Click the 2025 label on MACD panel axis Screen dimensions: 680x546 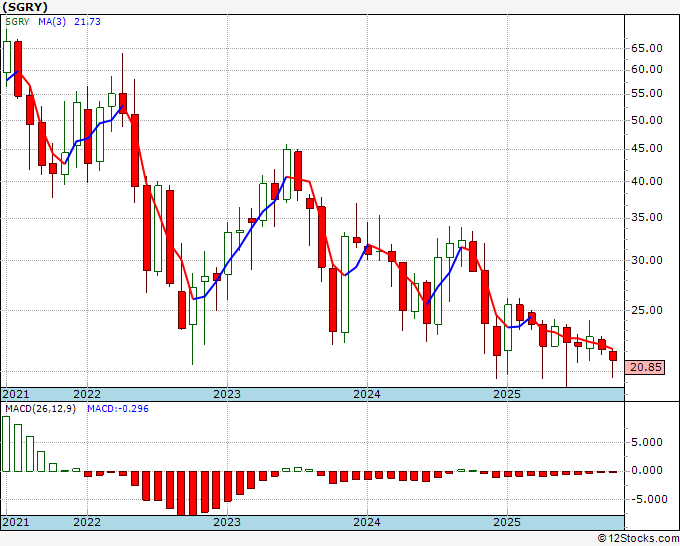507,522
